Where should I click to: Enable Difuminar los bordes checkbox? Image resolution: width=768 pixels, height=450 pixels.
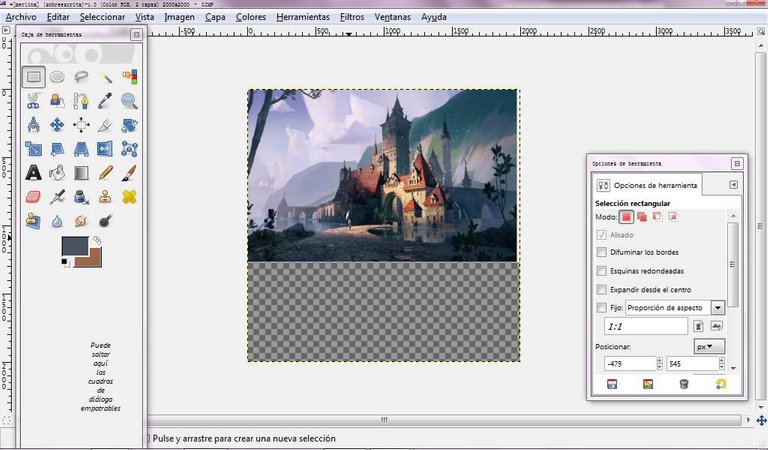[601, 252]
